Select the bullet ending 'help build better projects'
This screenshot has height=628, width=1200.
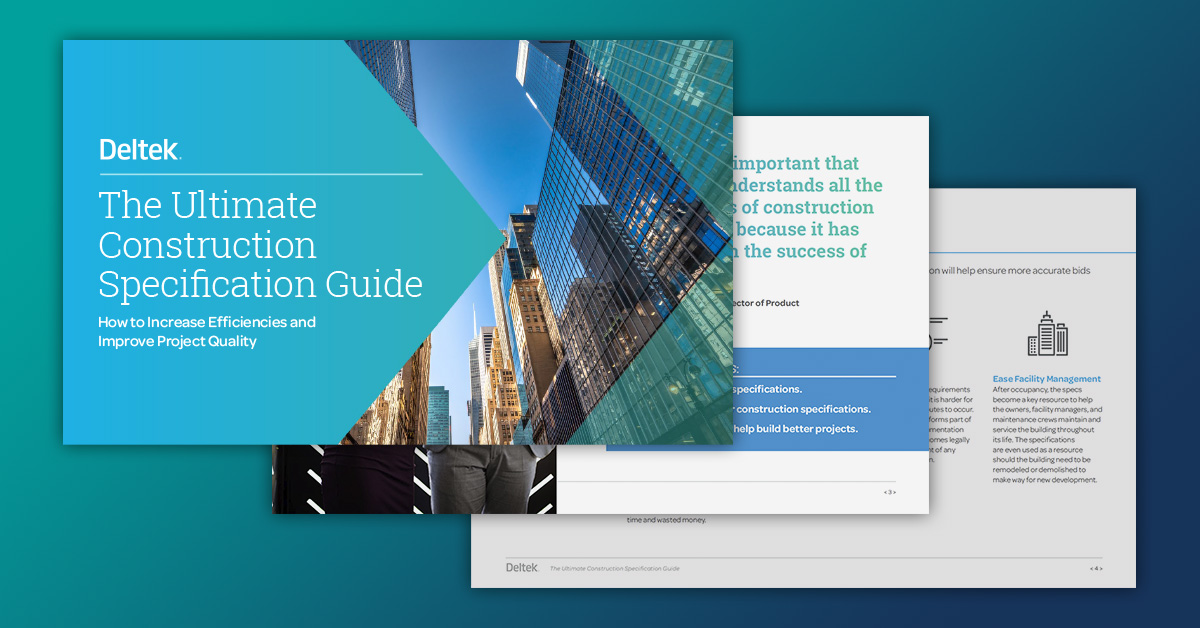click(x=795, y=429)
